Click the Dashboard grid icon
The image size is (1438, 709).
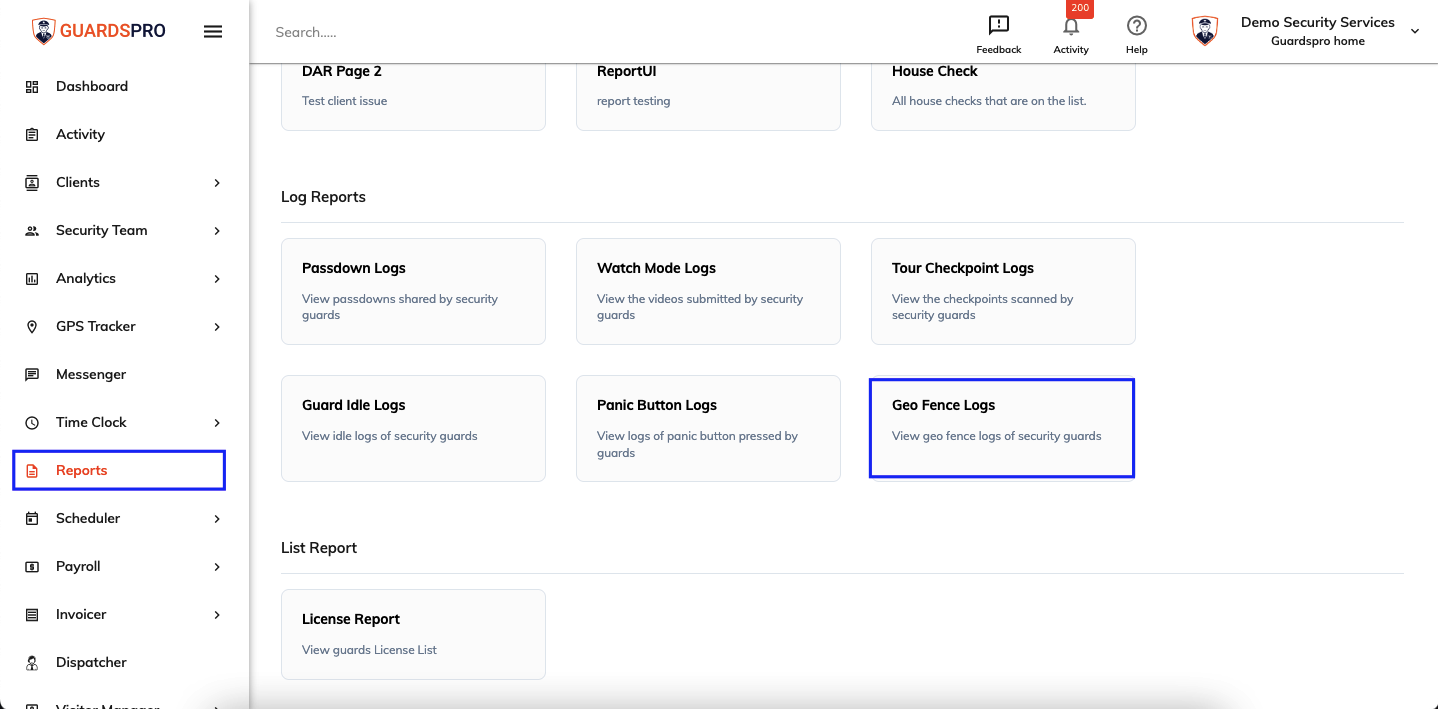click(32, 87)
